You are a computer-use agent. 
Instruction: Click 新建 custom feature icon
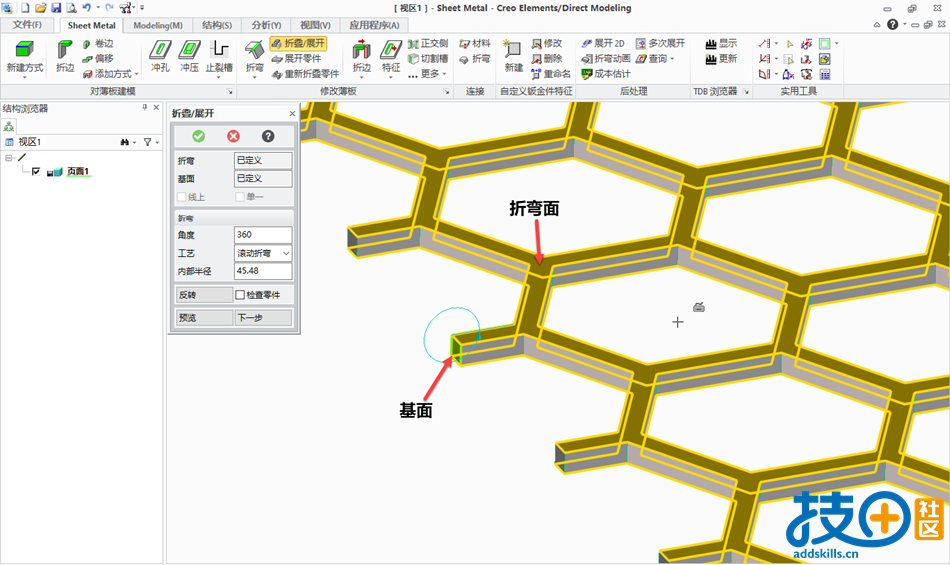coord(513,56)
